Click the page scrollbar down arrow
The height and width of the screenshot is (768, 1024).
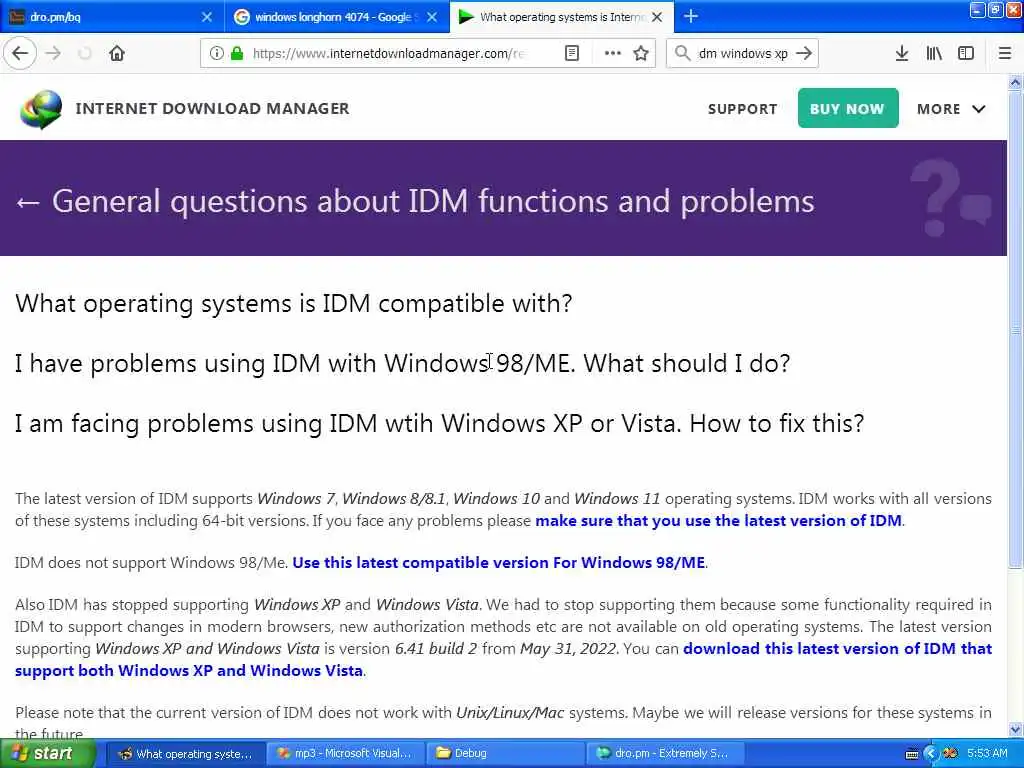pyautogui.click(x=1015, y=729)
